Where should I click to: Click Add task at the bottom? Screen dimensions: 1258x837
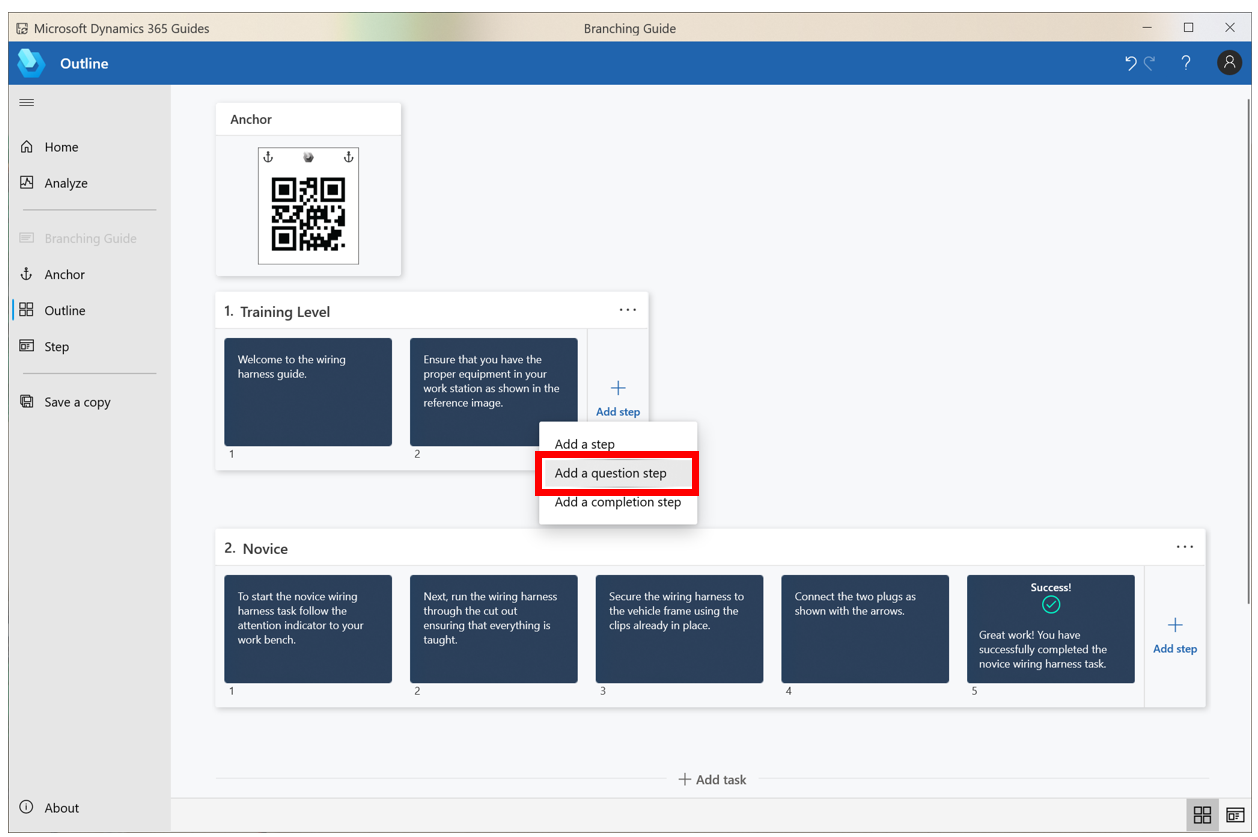[712, 779]
